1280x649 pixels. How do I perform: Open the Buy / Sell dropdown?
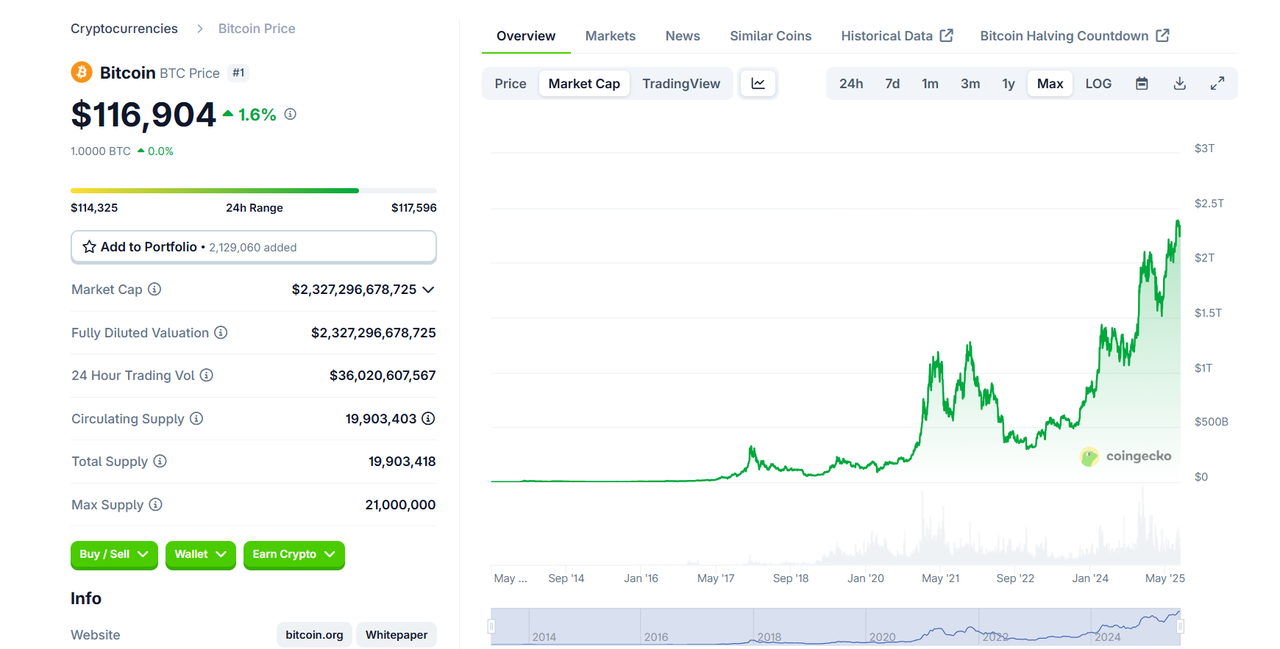pos(113,554)
